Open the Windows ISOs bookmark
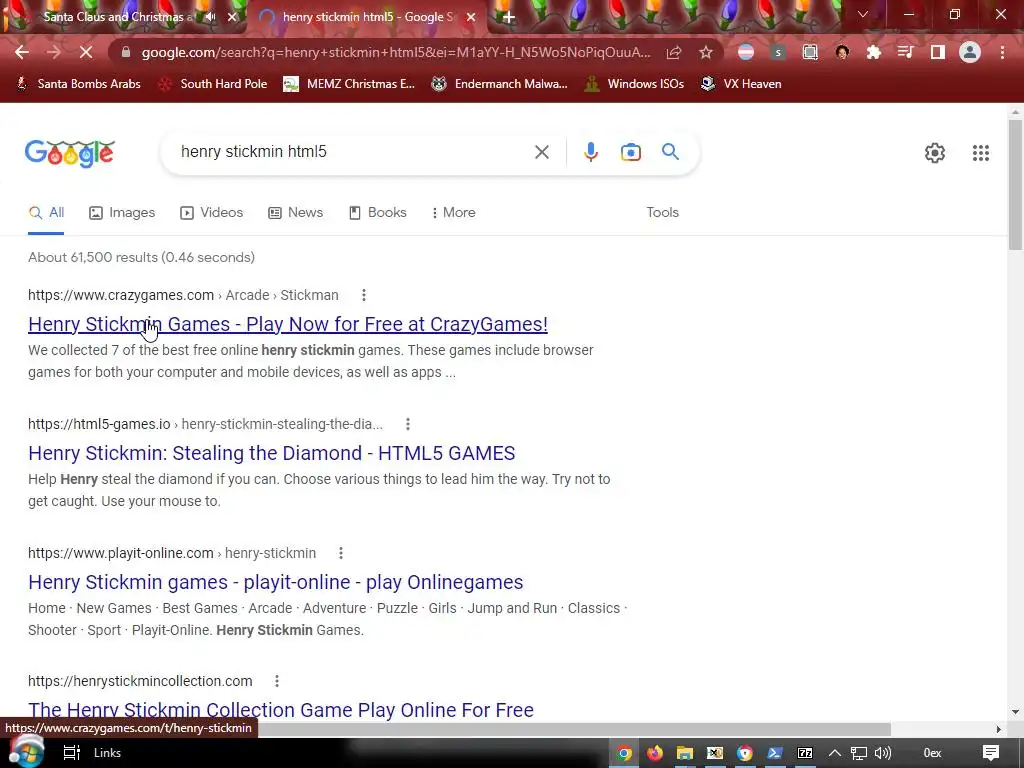Viewport: 1024px width, 768px height. [x=634, y=84]
